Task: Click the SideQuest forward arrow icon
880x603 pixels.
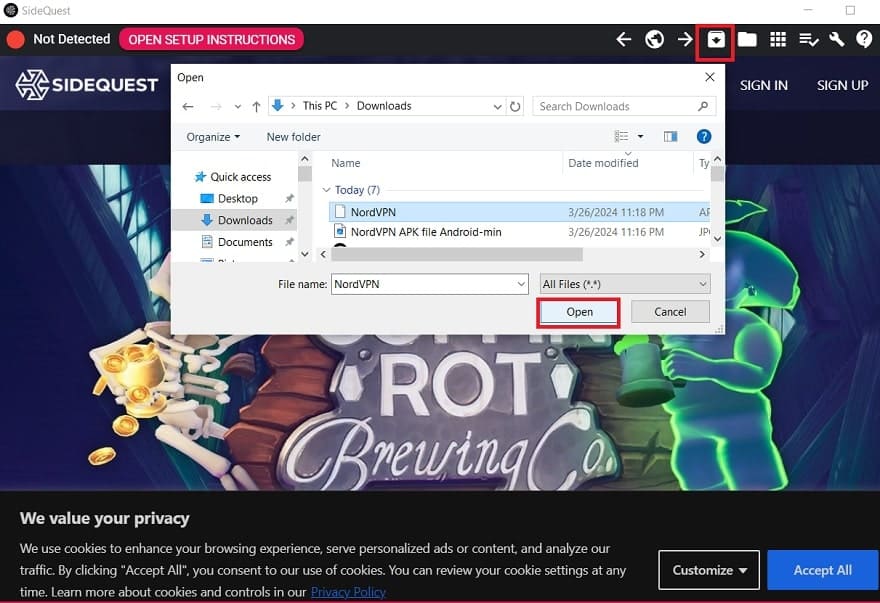Action: 685,39
